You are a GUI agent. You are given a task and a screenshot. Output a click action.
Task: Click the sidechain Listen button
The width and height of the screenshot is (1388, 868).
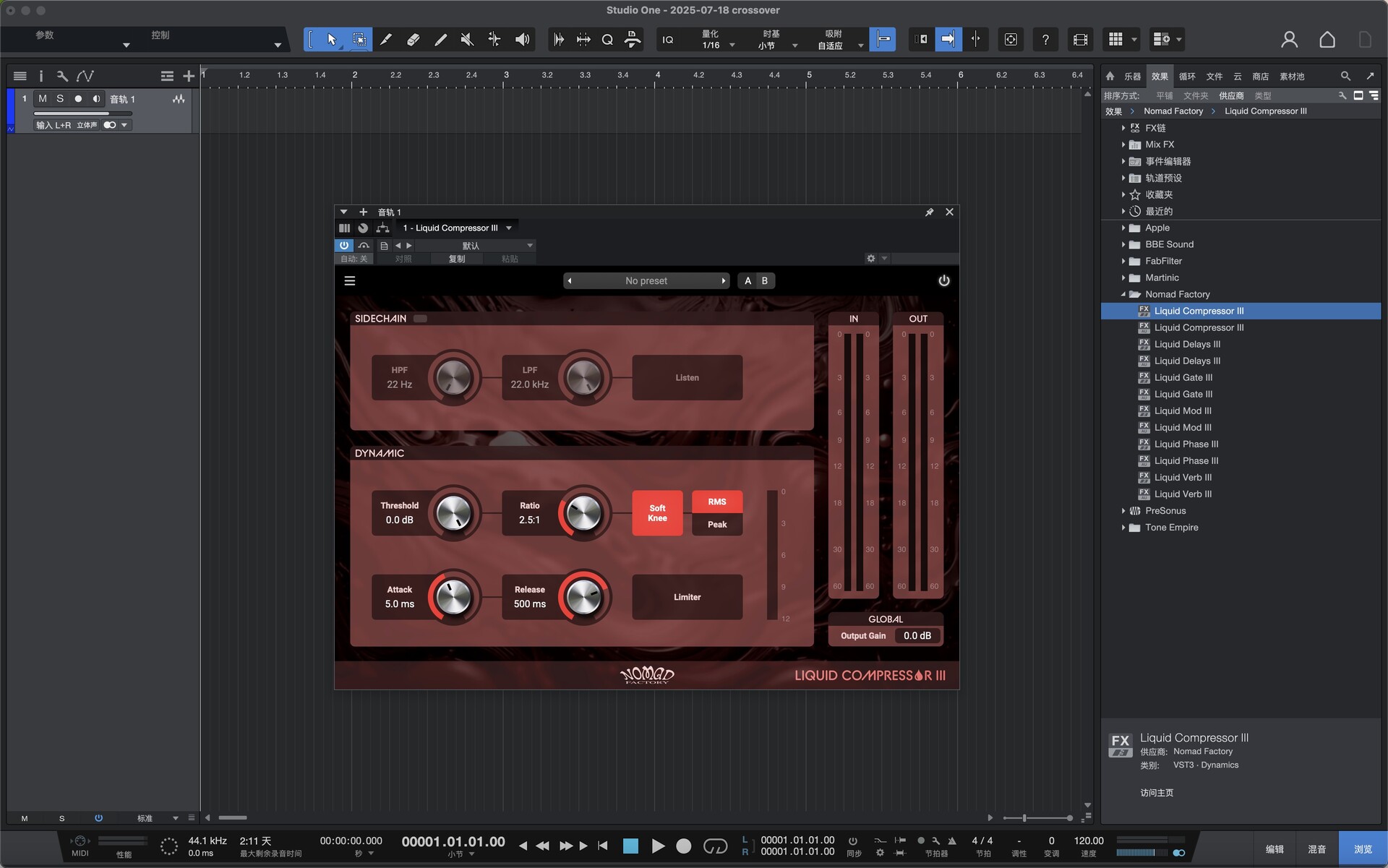687,378
